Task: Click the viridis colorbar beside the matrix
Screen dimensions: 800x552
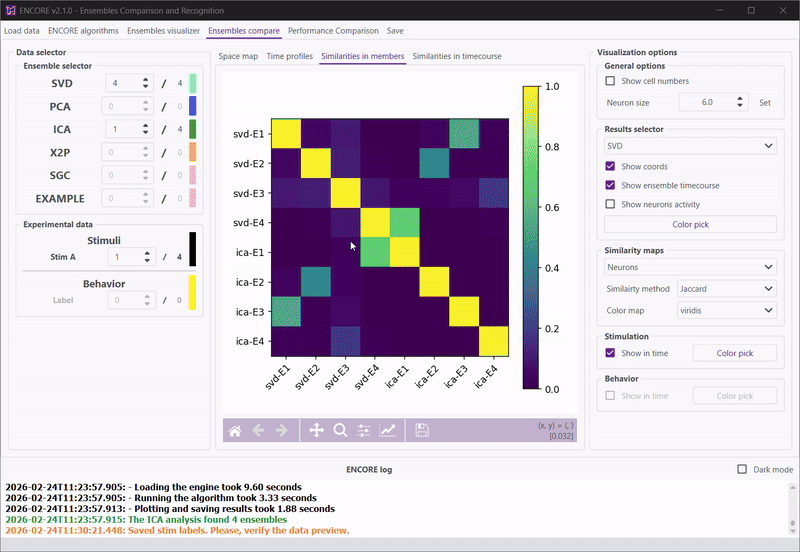Action: tap(531, 238)
